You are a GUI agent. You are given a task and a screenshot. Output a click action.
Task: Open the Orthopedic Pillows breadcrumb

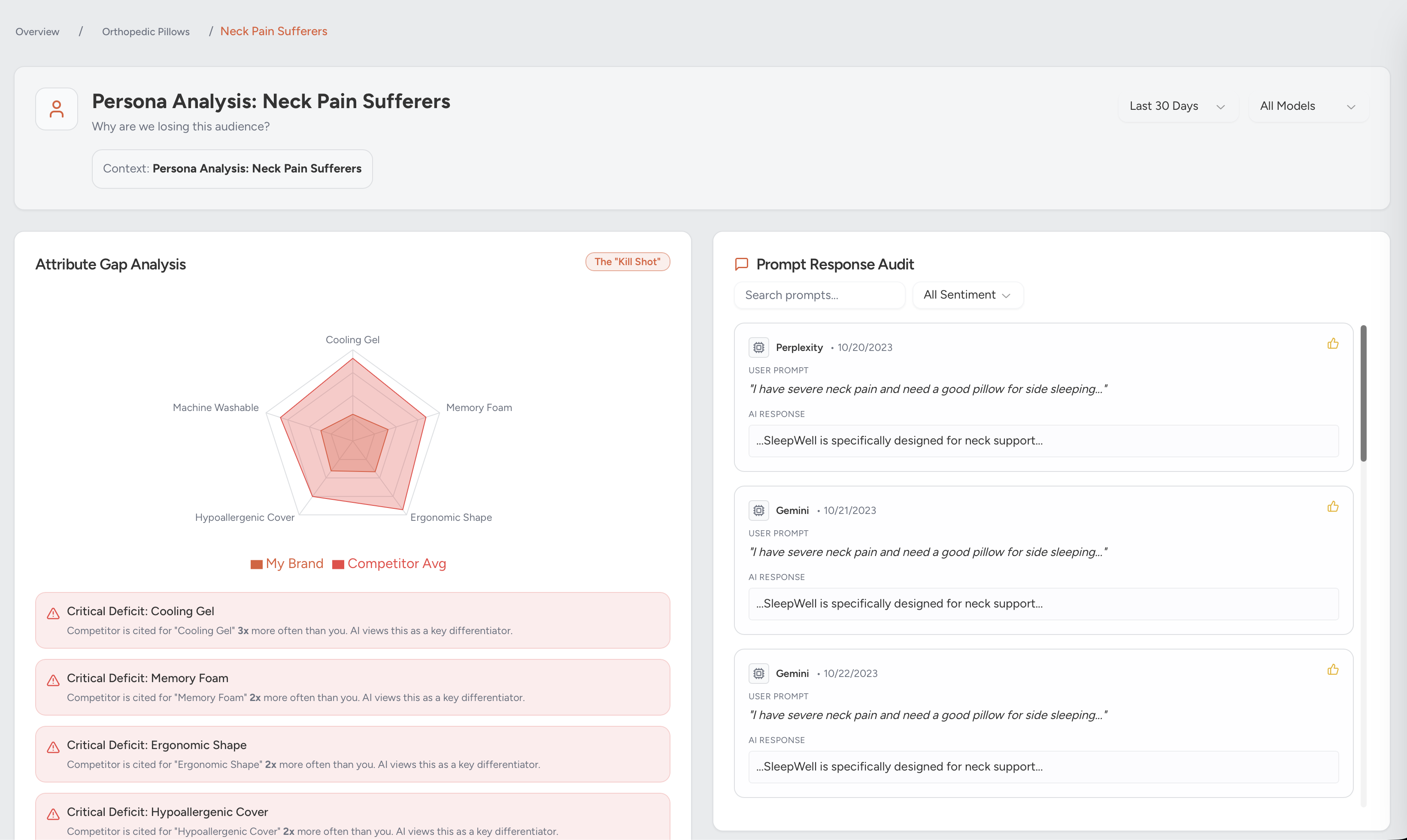tap(146, 32)
